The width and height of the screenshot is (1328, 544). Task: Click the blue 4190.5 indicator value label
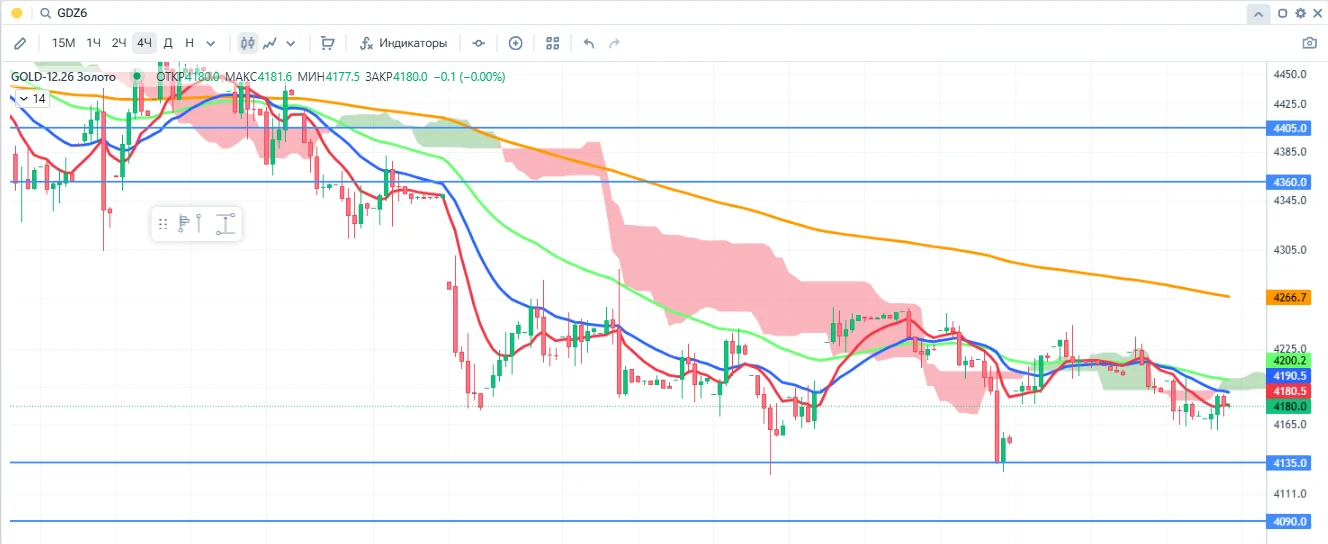pos(1291,375)
